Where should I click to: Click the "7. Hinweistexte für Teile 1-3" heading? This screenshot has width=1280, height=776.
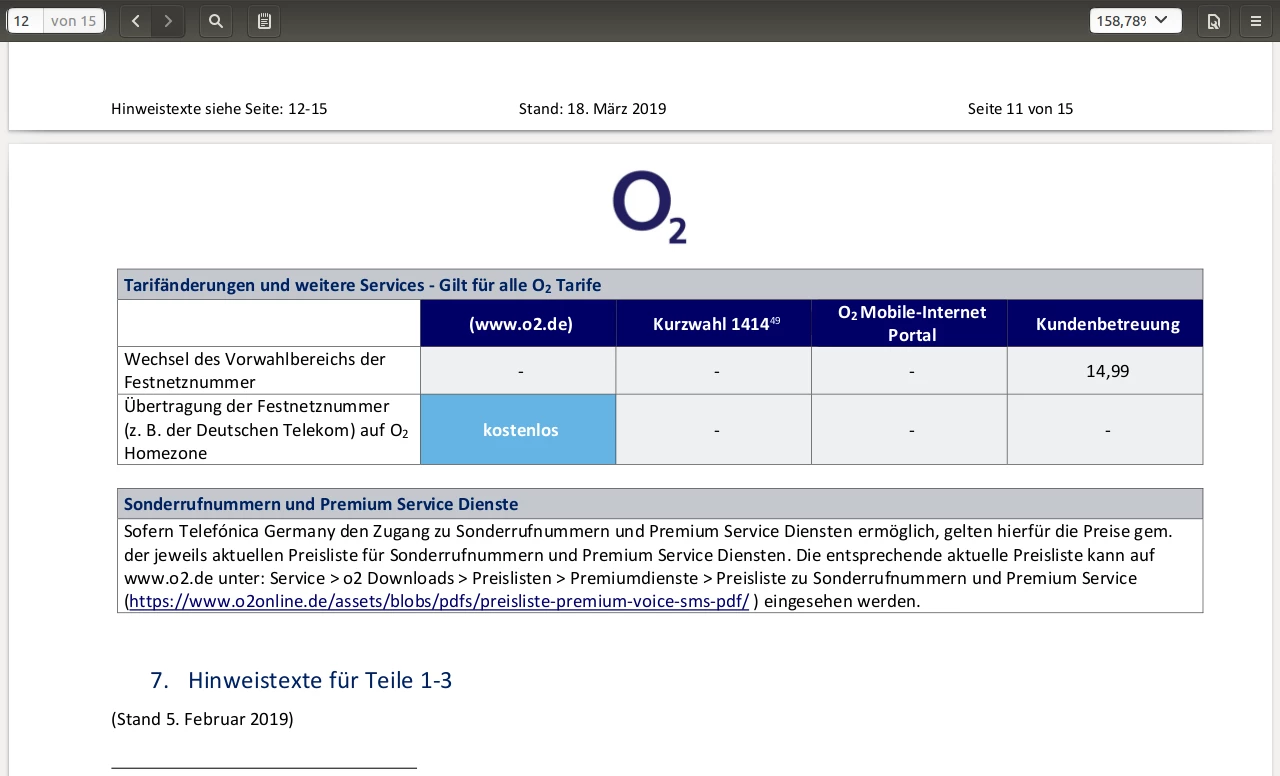coord(301,681)
